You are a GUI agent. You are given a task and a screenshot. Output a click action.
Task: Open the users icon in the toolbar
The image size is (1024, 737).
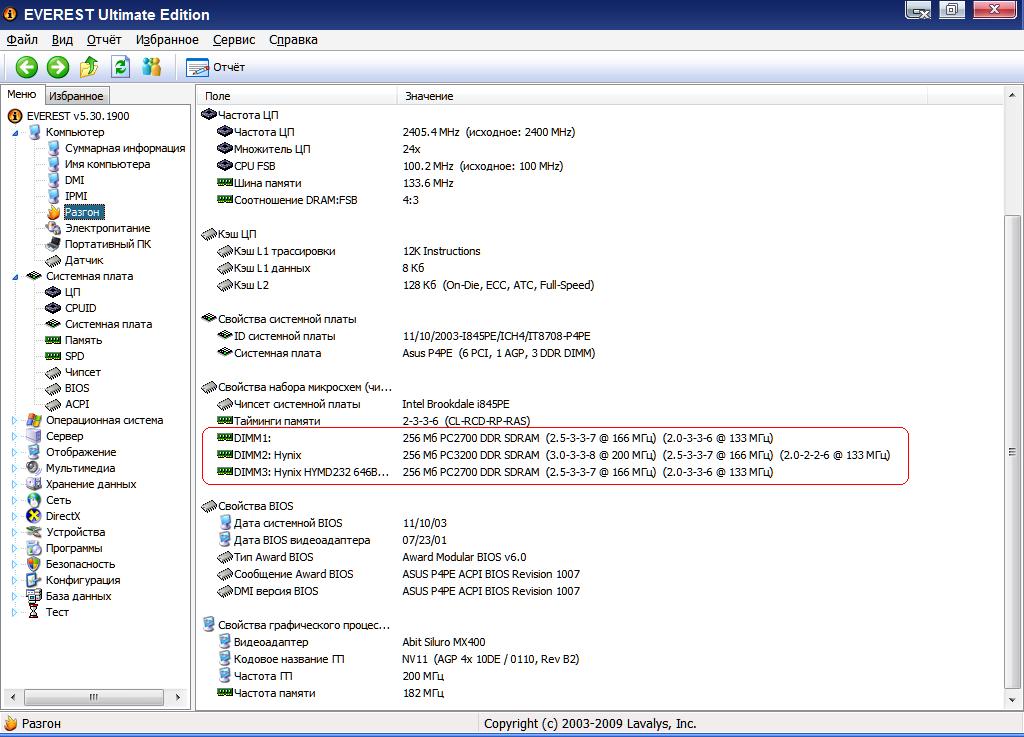tap(152, 67)
